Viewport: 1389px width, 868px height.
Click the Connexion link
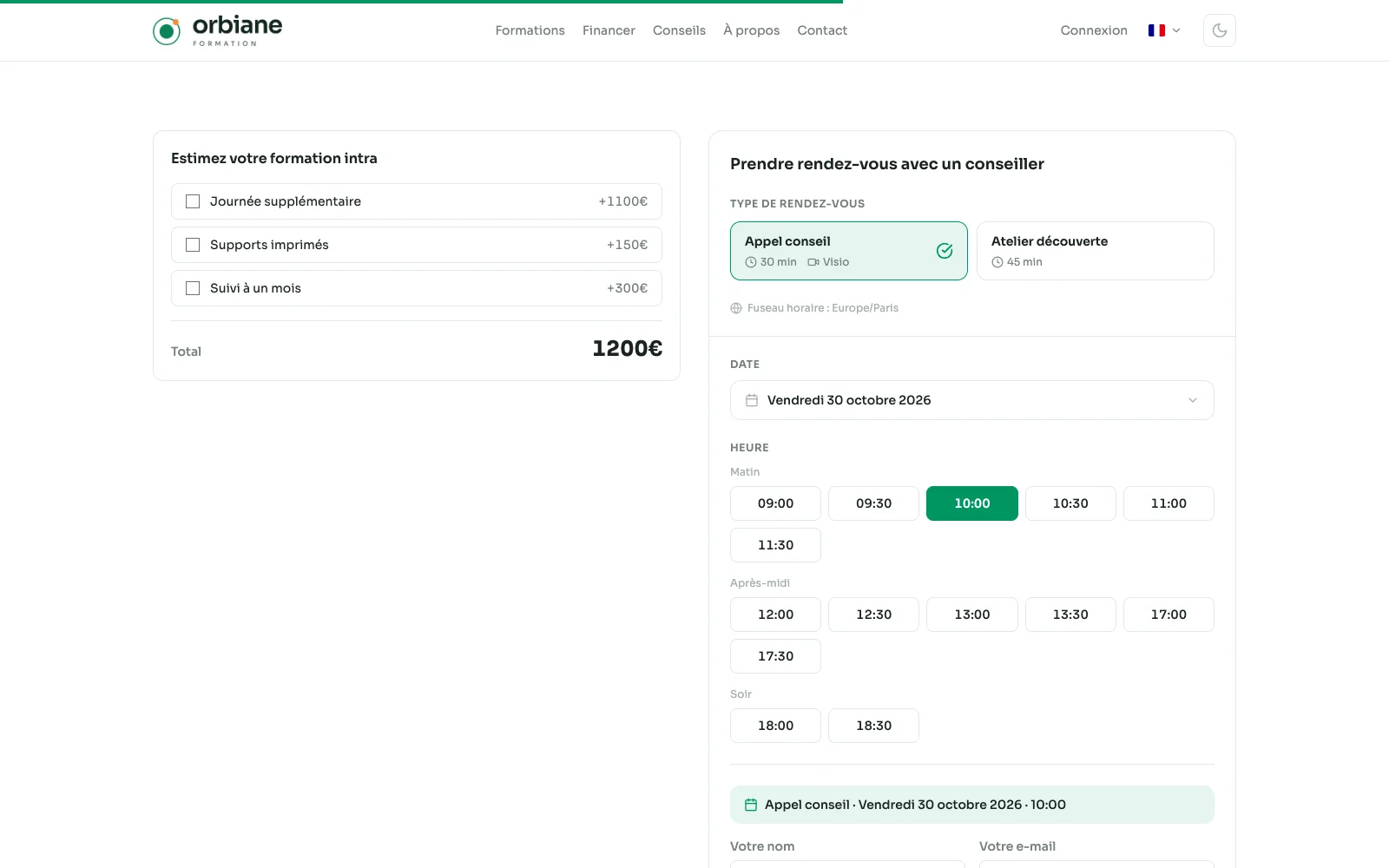point(1094,30)
